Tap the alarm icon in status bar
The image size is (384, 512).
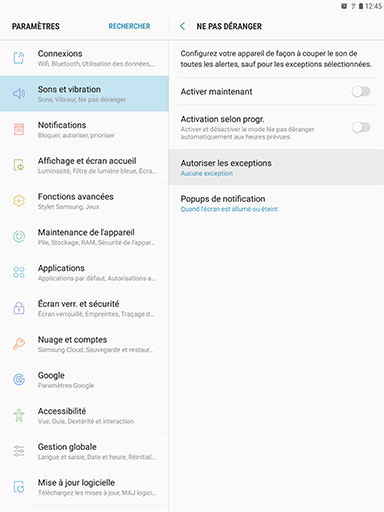[344, 6]
